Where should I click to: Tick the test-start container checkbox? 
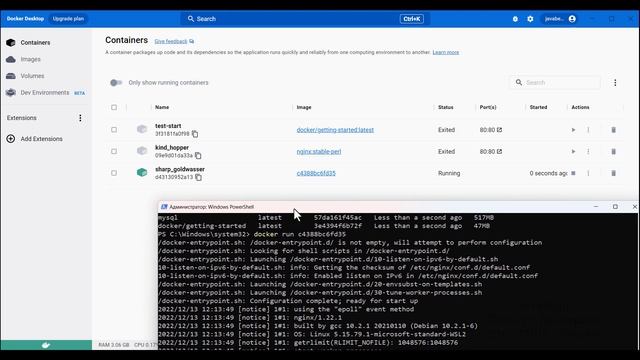click(x=114, y=130)
